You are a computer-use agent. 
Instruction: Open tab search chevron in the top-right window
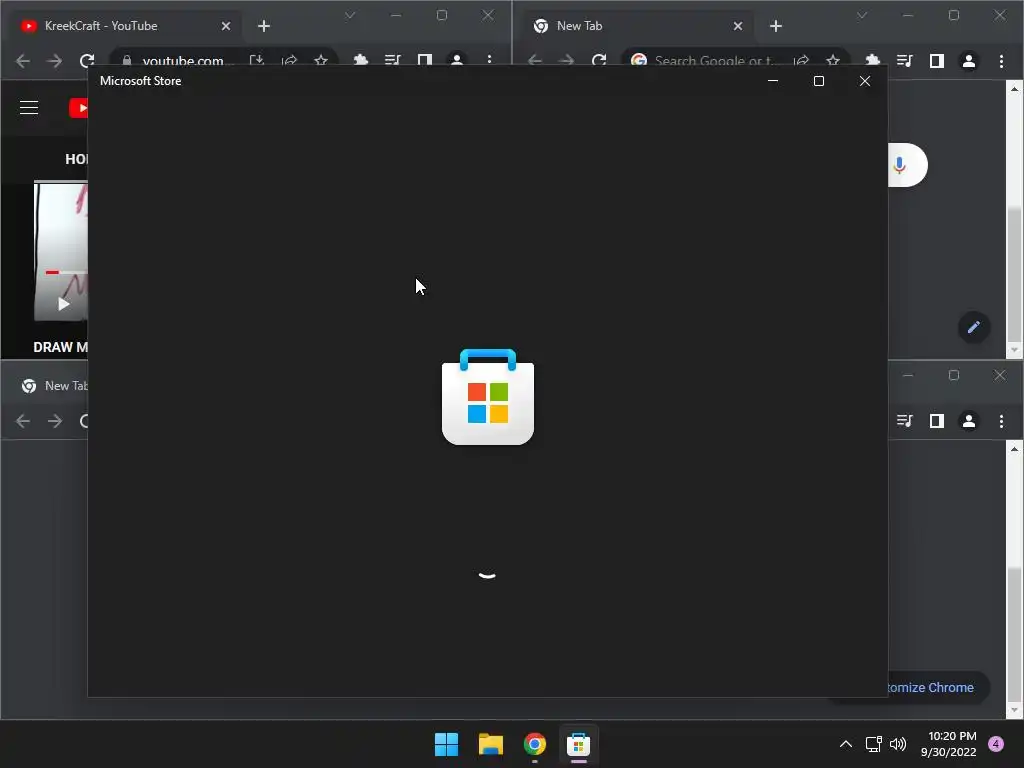pos(862,15)
